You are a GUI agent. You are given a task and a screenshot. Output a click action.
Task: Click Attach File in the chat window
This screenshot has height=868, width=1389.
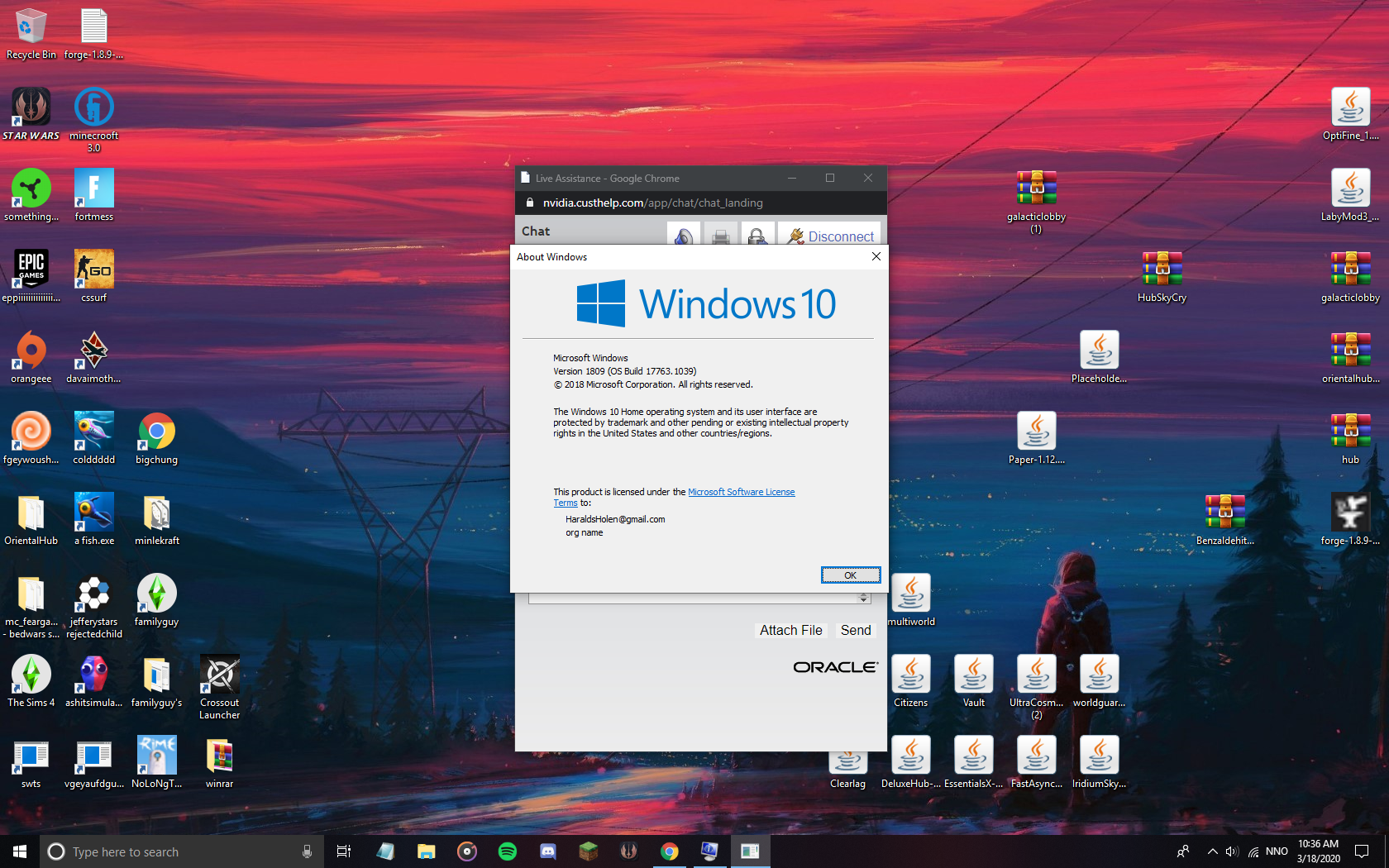coord(791,630)
